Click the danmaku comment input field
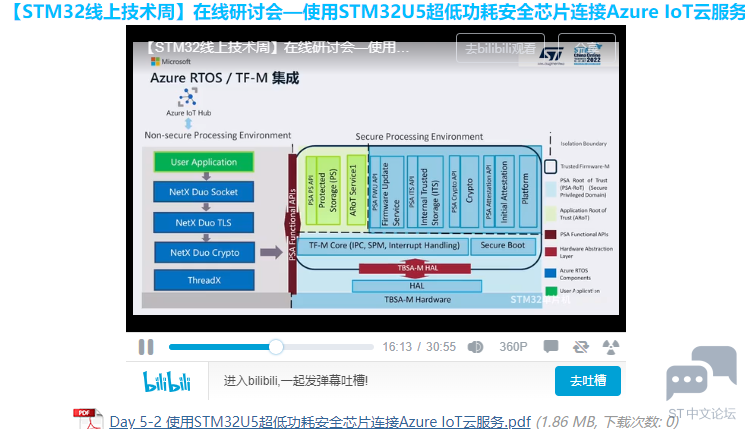This screenshot has width=745, height=429. coord(382,381)
